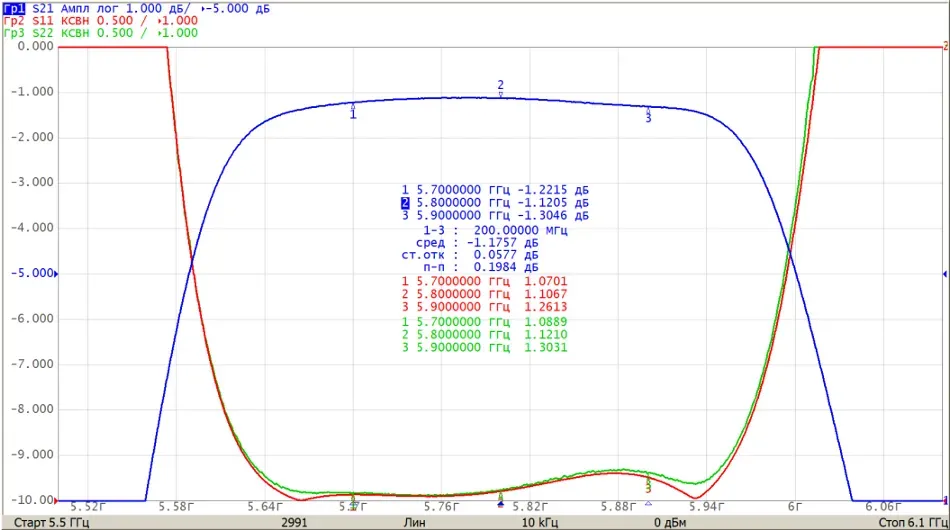Click the -1.000 vertical axis label
This screenshot has height=530, width=950.
[32, 91]
